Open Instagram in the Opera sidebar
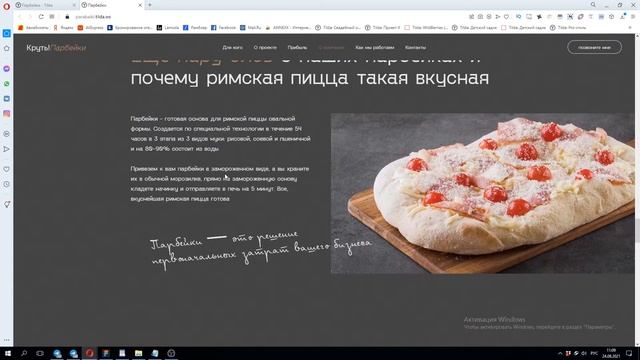The height and width of the screenshot is (360, 640). (x=7, y=114)
